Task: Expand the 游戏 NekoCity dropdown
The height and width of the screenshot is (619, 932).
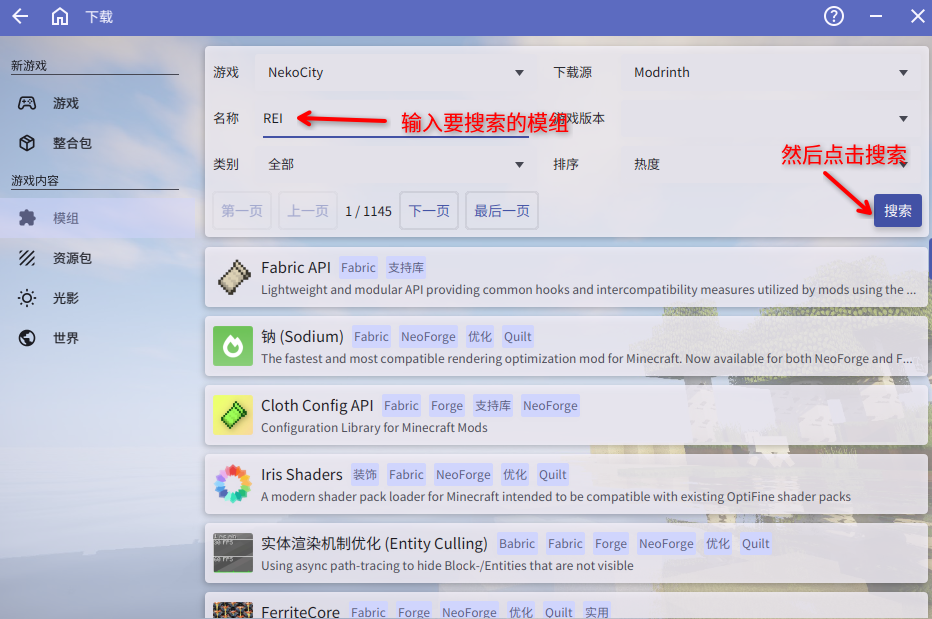Action: [395, 73]
